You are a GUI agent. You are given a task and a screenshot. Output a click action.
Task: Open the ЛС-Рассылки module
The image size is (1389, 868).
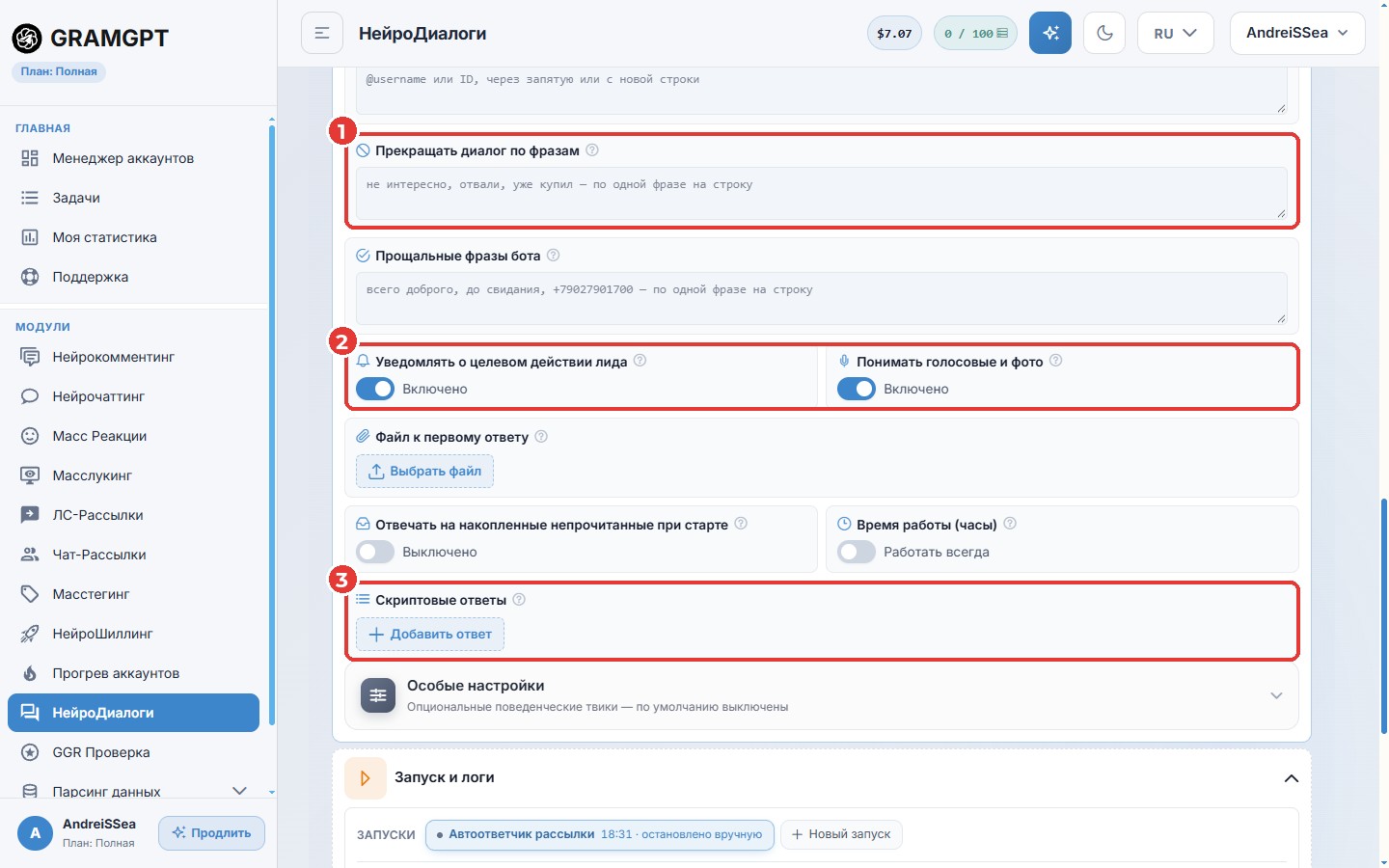click(x=133, y=515)
